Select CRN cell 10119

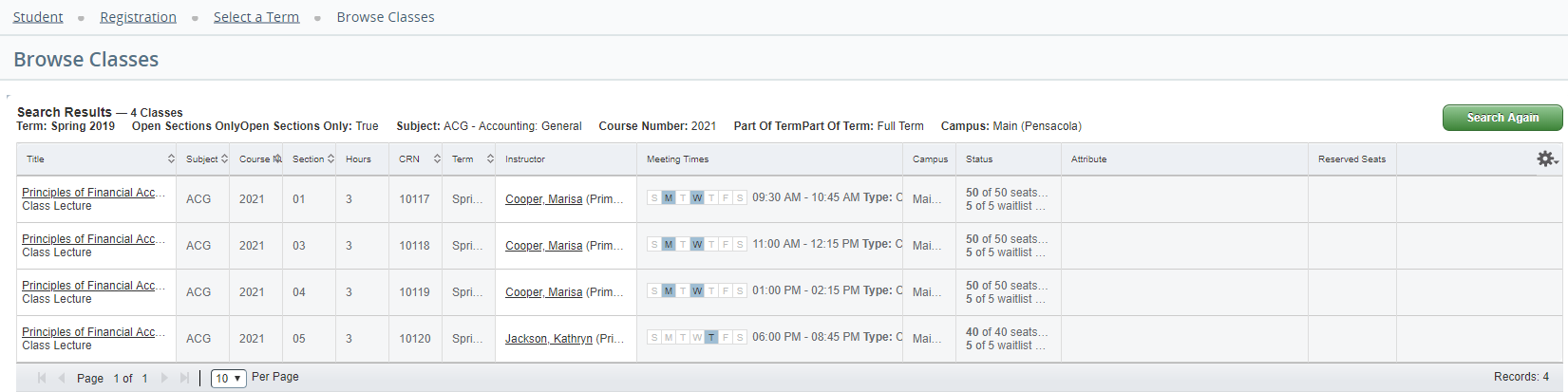[414, 292]
